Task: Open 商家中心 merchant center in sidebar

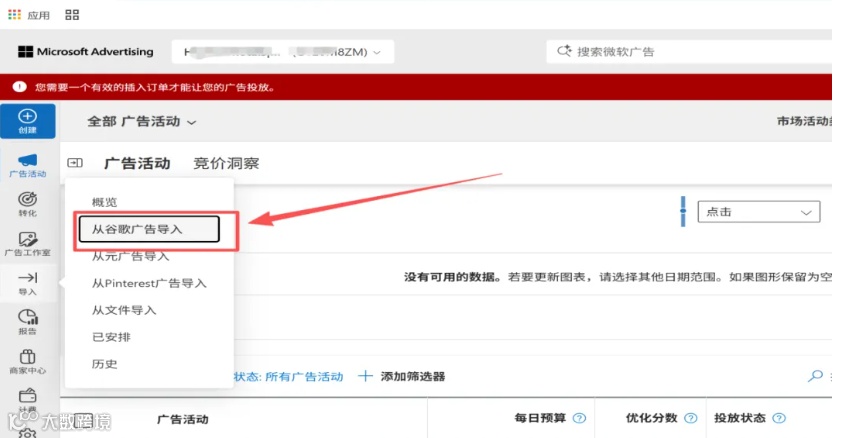Action: coord(28,362)
